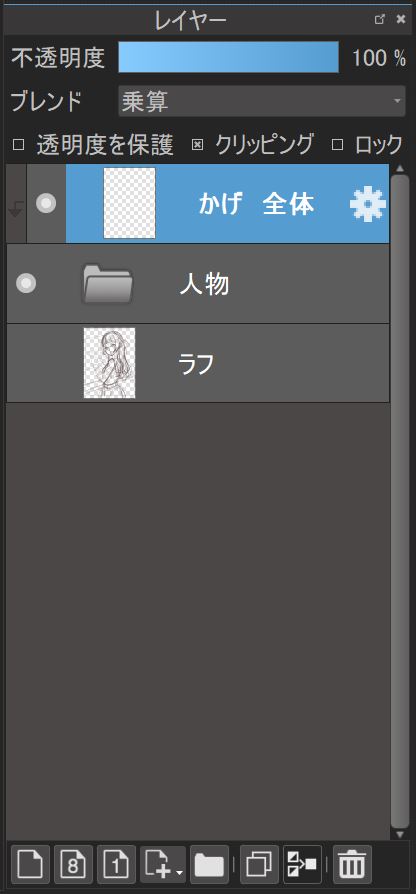Add a new 8-bit layer
The height and width of the screenshot is (894, 416).
click(74, 864)
